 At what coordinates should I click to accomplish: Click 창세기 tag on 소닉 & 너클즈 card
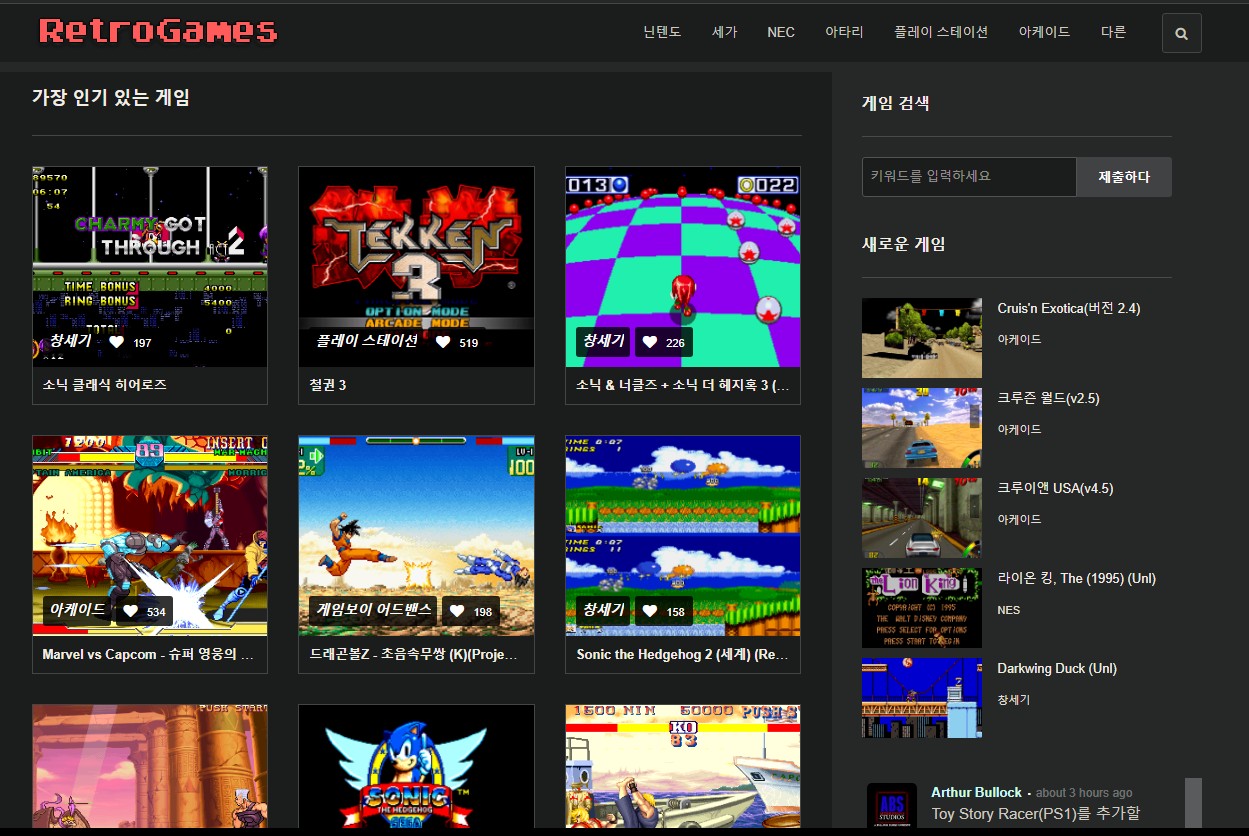tap(603, 341)
